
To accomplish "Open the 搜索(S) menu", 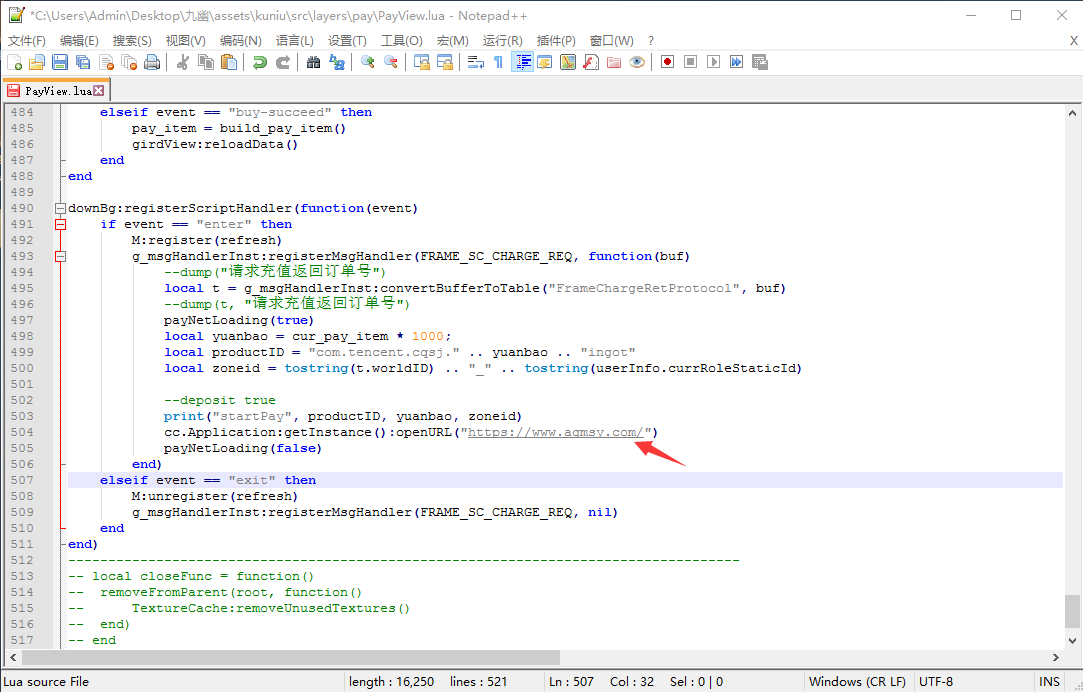I will click(x=132, y=40).
